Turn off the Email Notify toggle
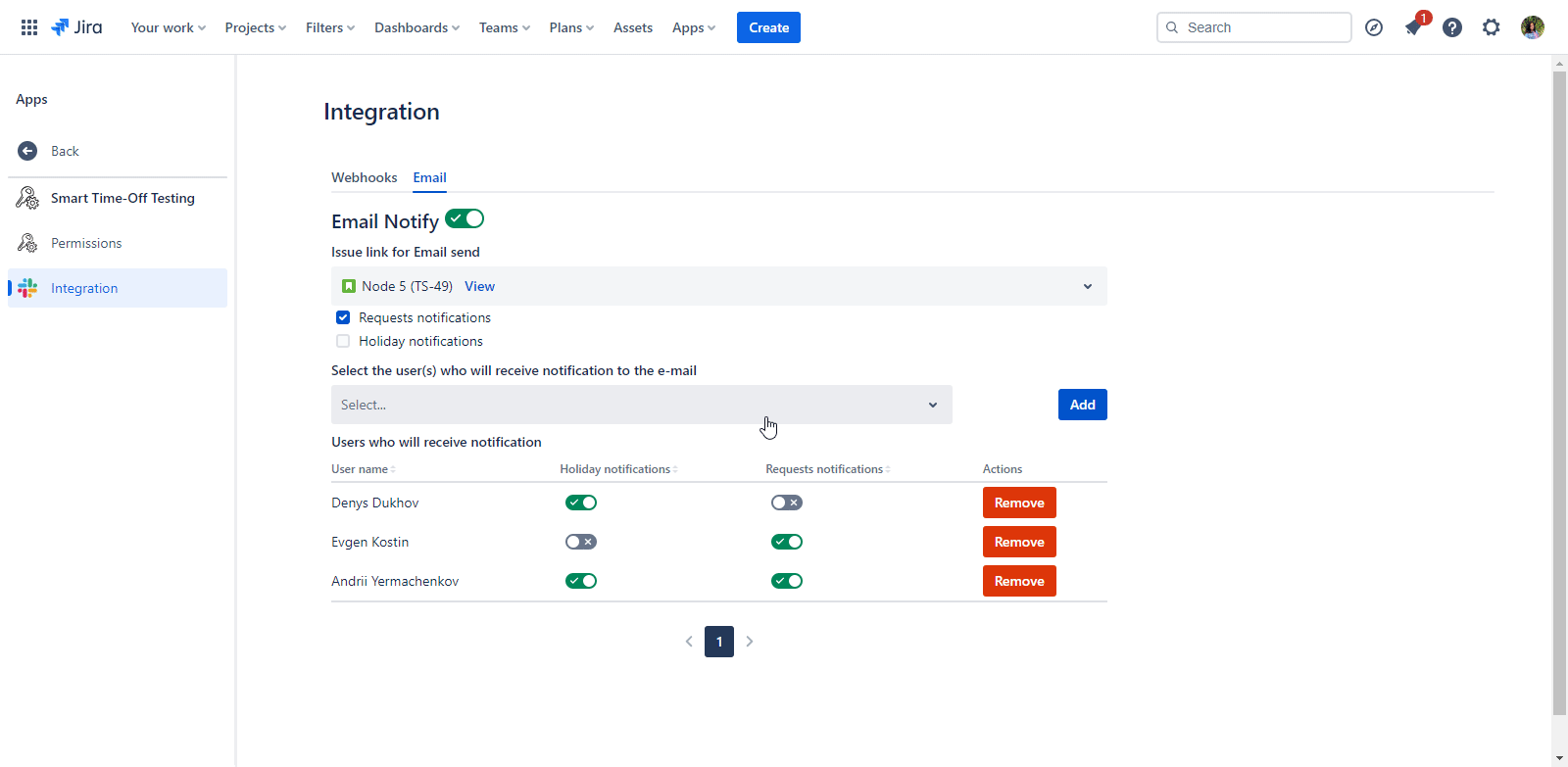Image resolution: width=1568 pixels, height=767 pixels. pos(465,218)
